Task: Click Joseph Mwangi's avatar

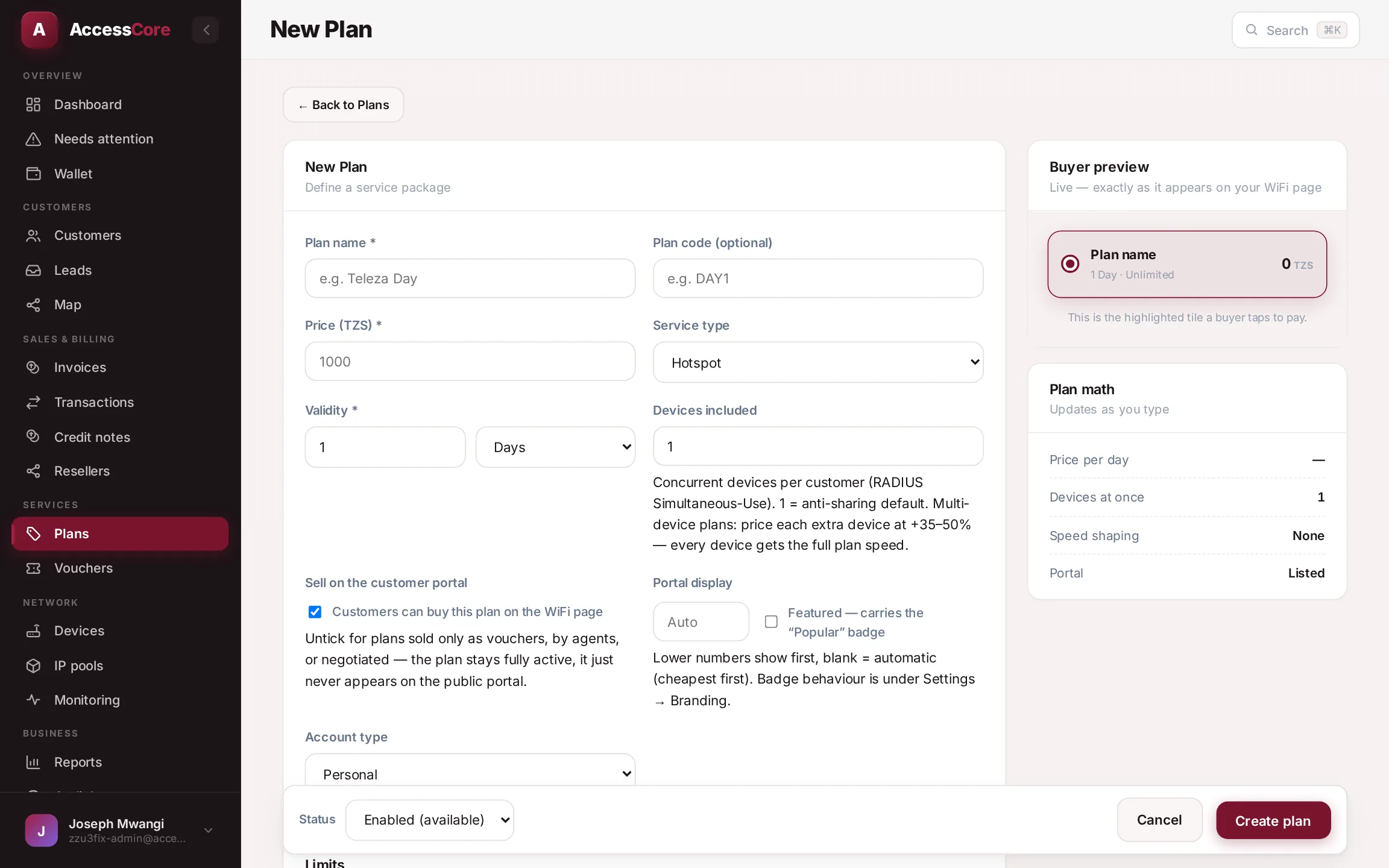Action: tap(42, 830)
